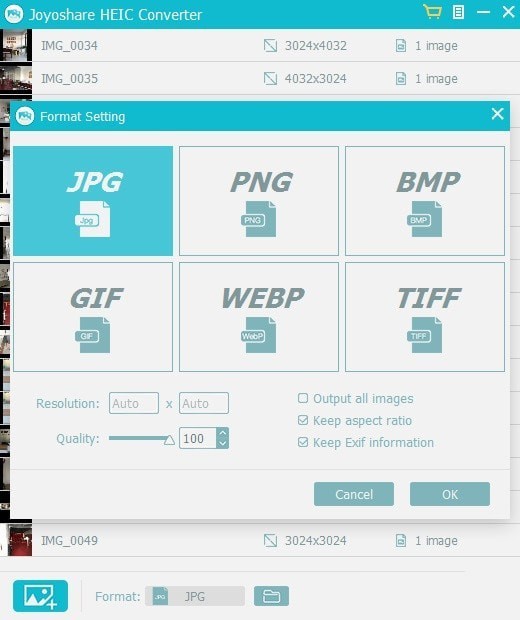
Task: Increase quality with the up arrow
Action: [223, 433]
